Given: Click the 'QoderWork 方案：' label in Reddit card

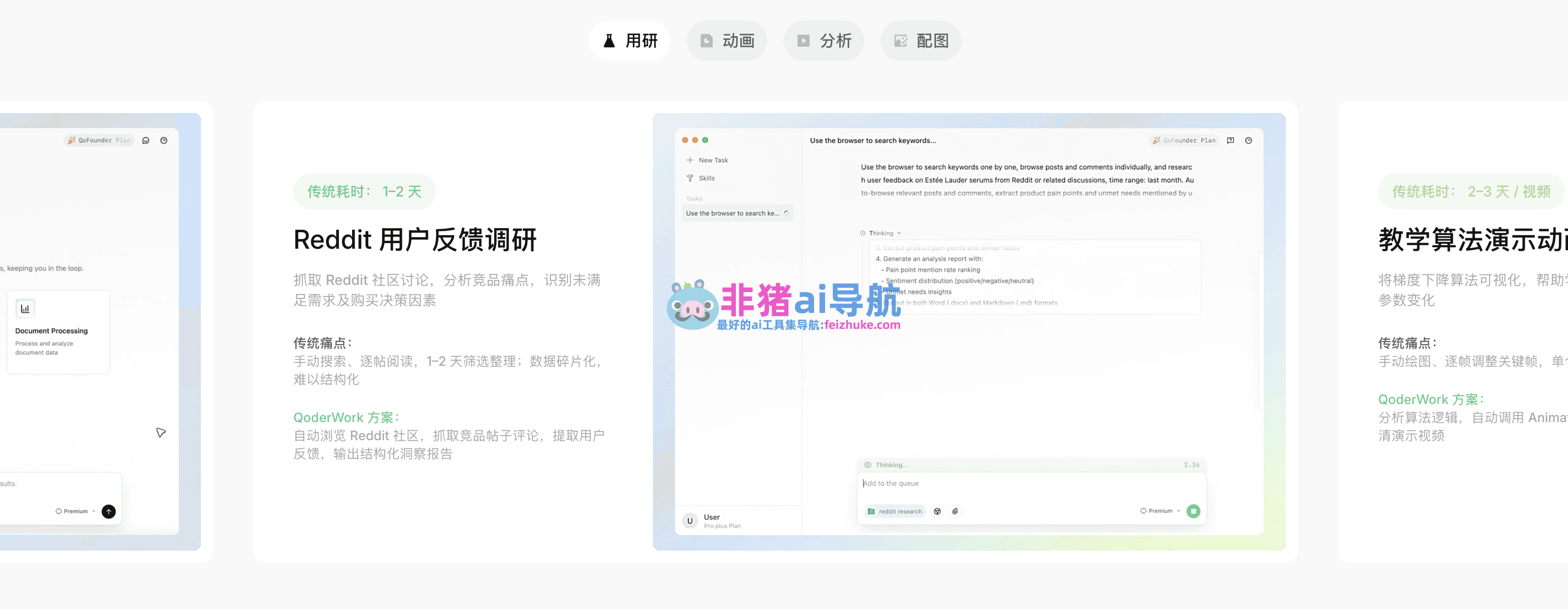Looking at the screenshot, I should [x=347, y=418].
